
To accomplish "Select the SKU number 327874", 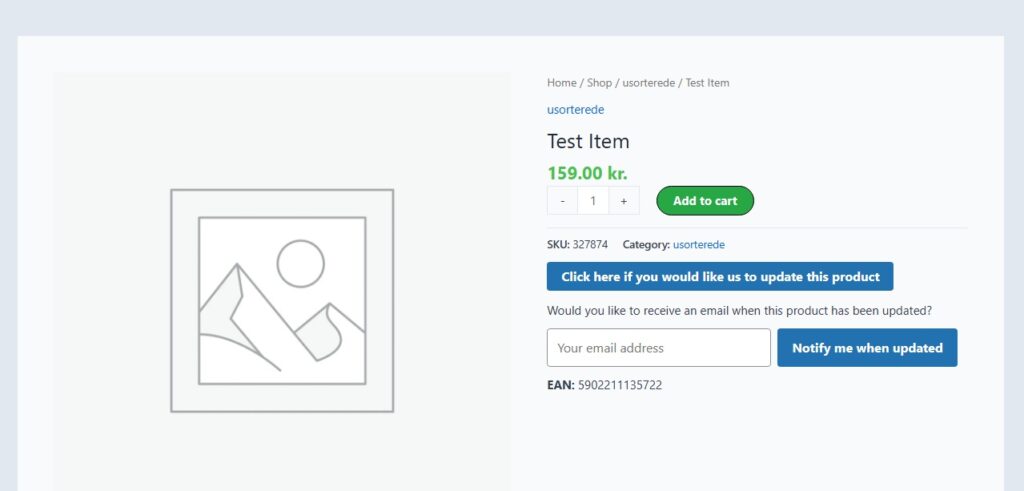I will click(x=590, y=245).
